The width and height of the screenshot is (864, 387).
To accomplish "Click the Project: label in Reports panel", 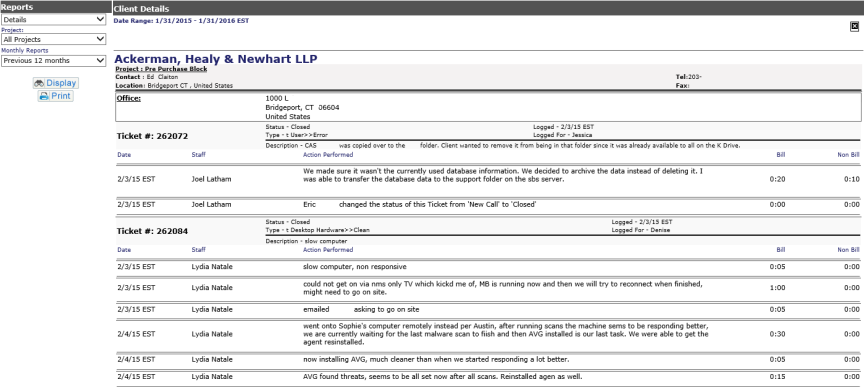I will click(12, 30).
